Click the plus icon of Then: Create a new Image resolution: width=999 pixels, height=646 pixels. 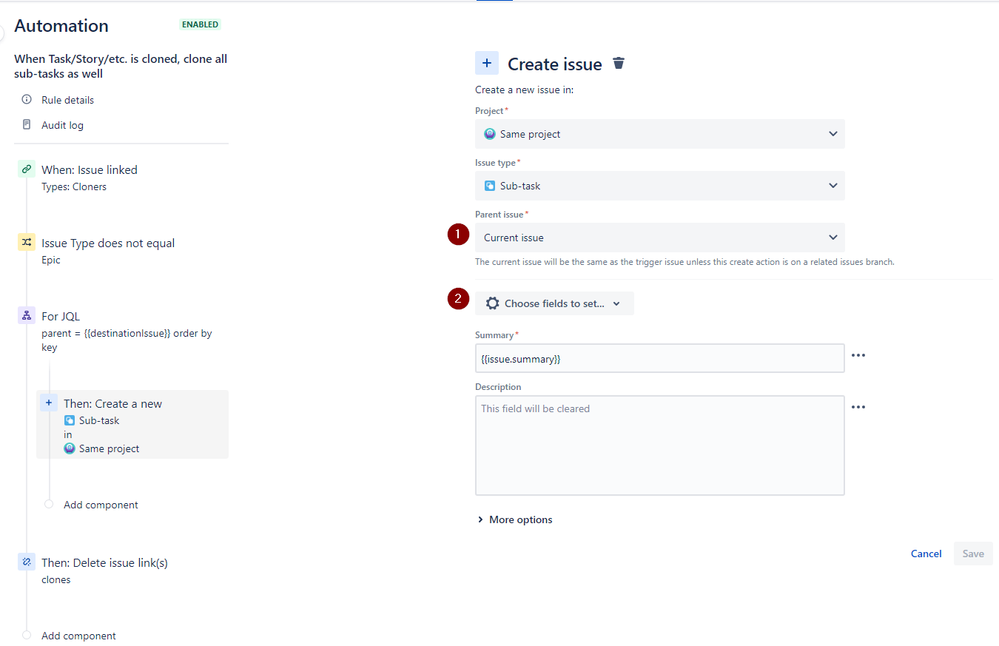48,403
